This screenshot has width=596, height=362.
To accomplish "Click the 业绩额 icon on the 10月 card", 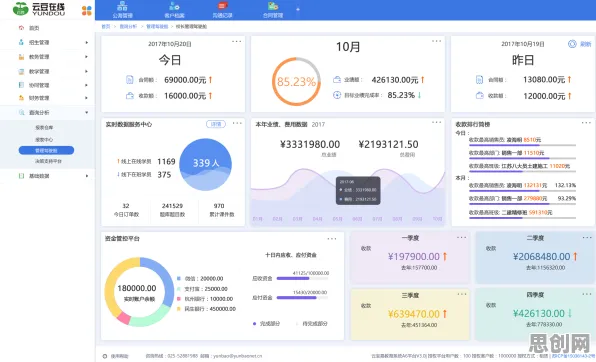I will 337,79.
